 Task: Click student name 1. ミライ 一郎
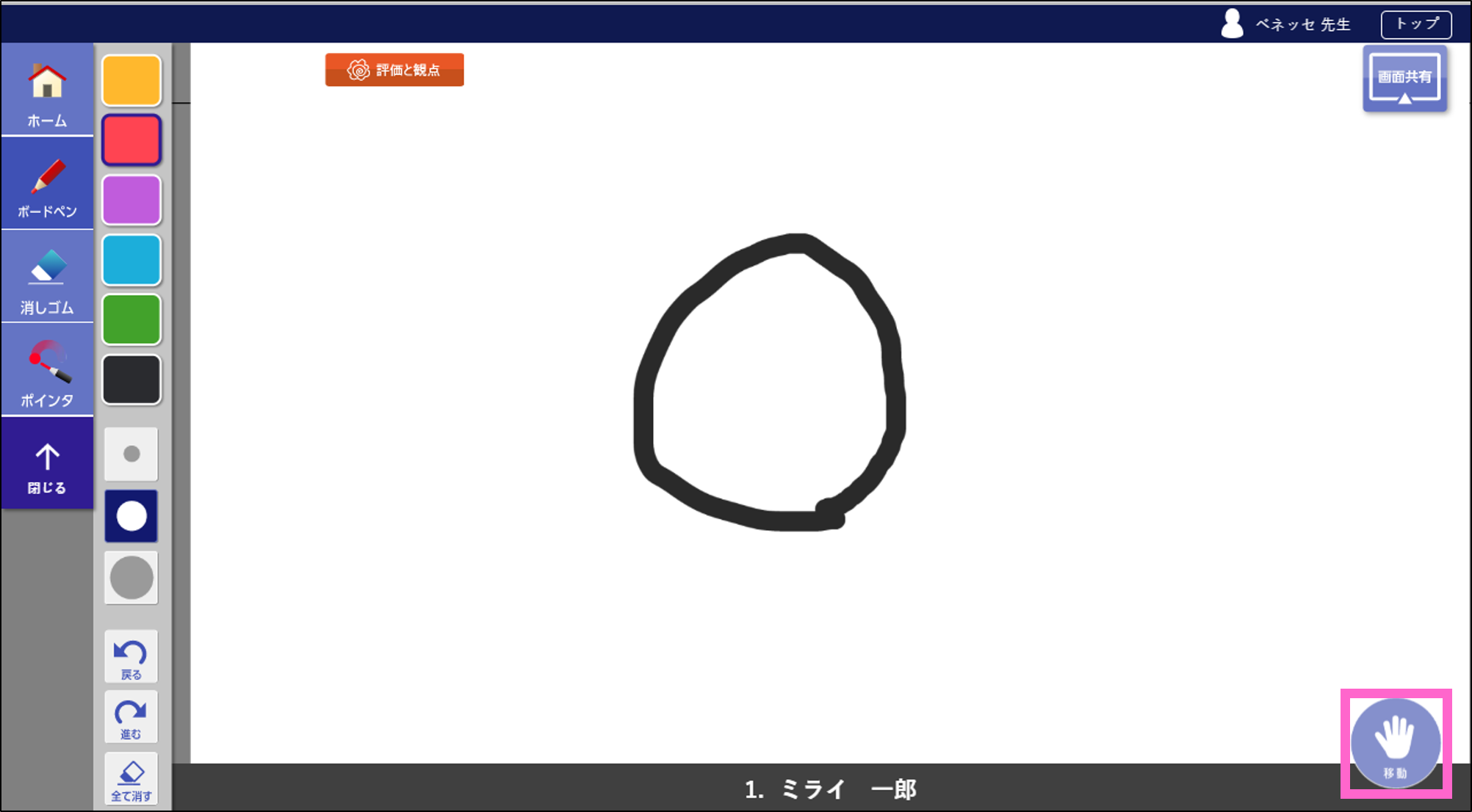(831, 790)
